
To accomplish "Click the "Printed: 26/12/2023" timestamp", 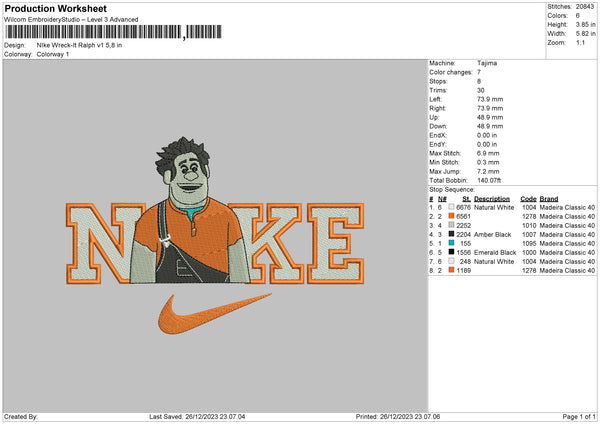I will [398, 416].
